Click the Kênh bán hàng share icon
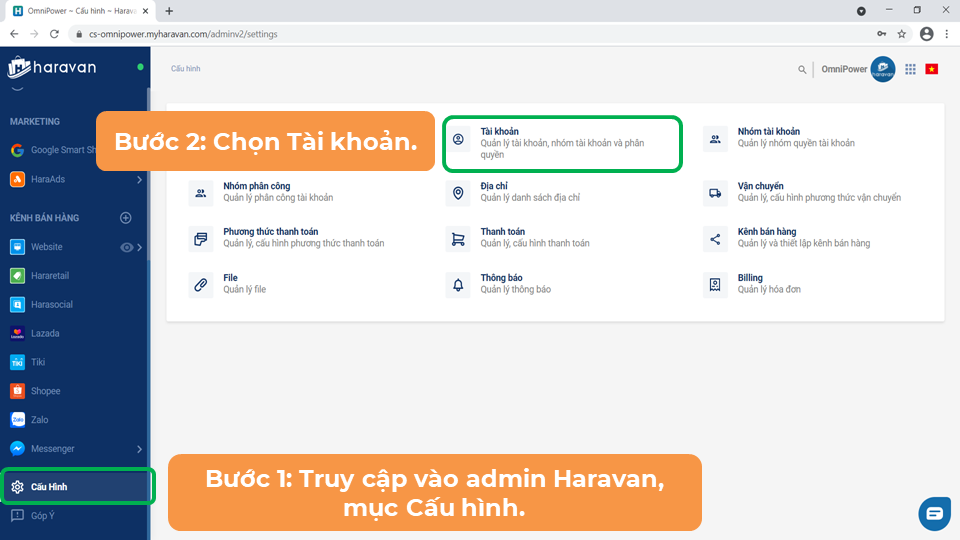The image size is (960, 540). (715, 239)
